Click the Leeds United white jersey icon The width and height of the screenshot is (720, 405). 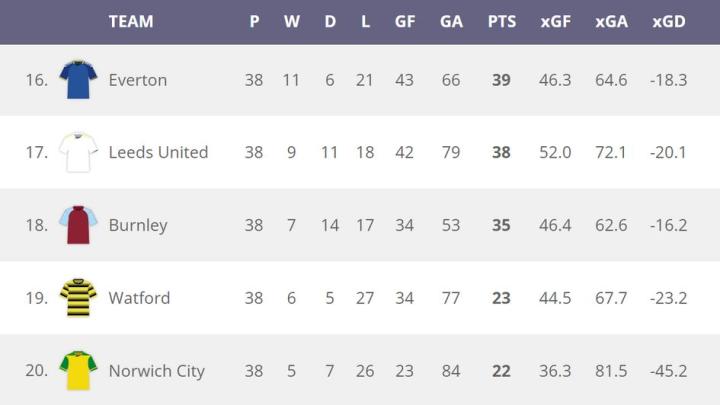pos(78,153)
